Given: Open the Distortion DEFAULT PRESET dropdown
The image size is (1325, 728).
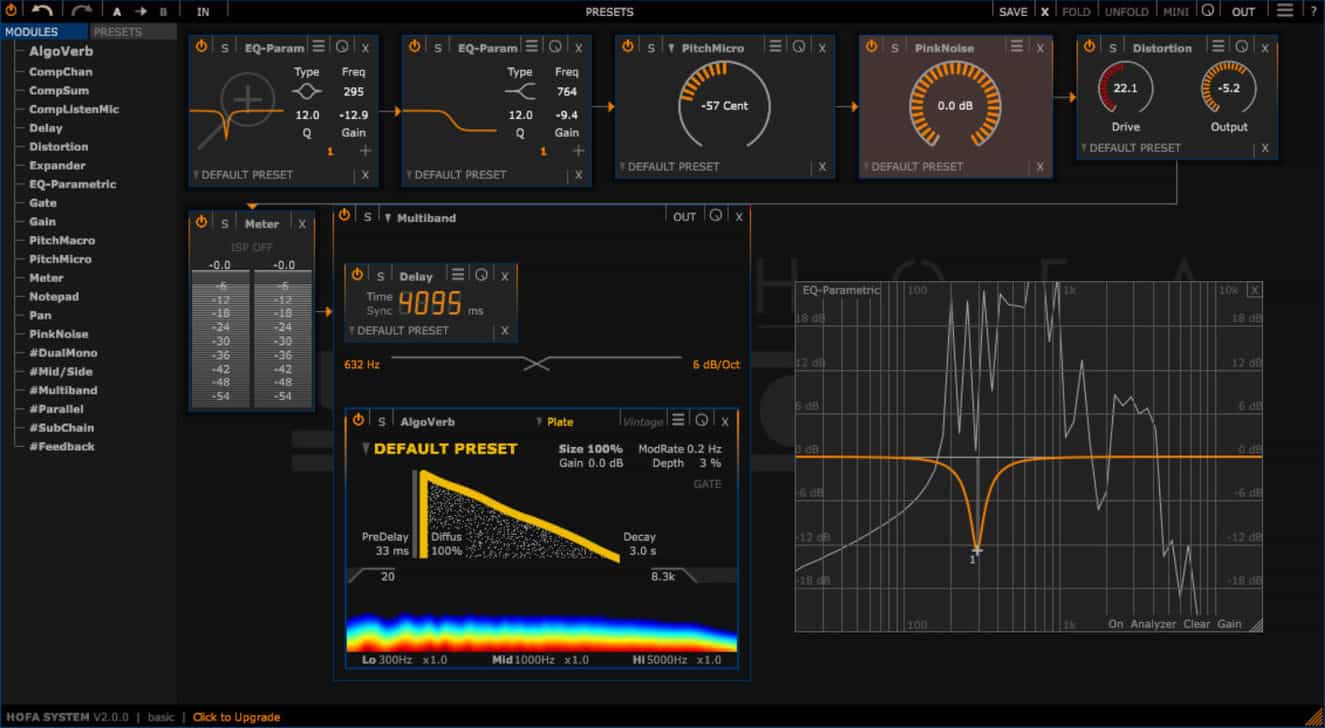Looking at the screenshot, I should (x=1130, y=148).
